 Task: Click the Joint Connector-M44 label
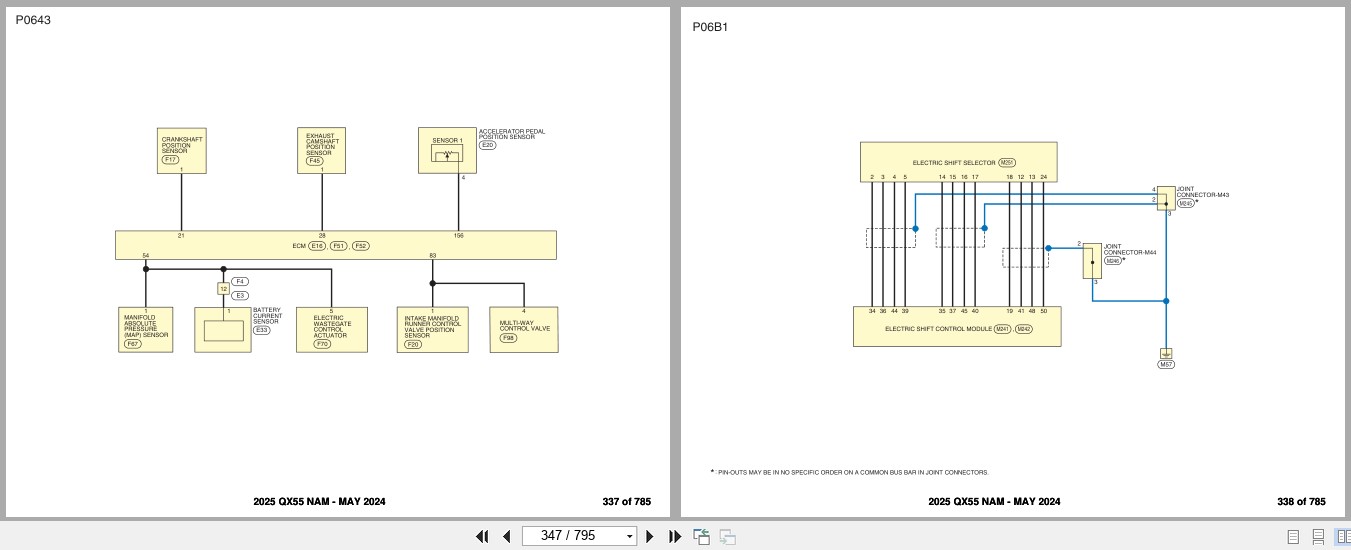1131,250
